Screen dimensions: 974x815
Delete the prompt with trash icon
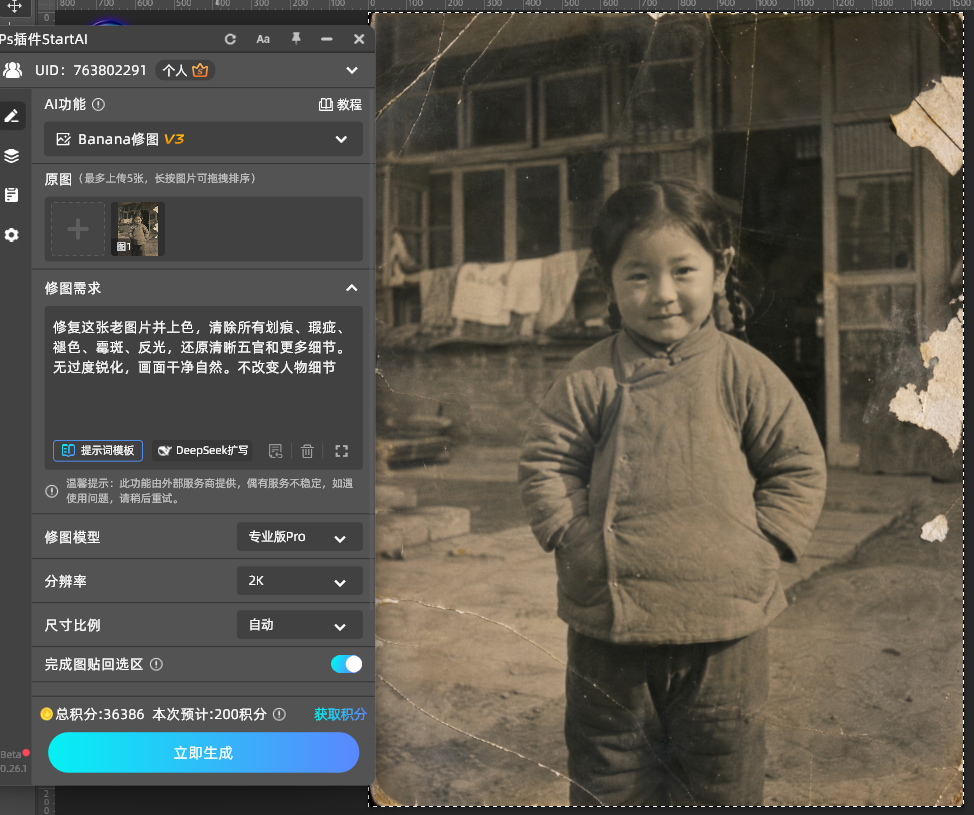(307, 451)
